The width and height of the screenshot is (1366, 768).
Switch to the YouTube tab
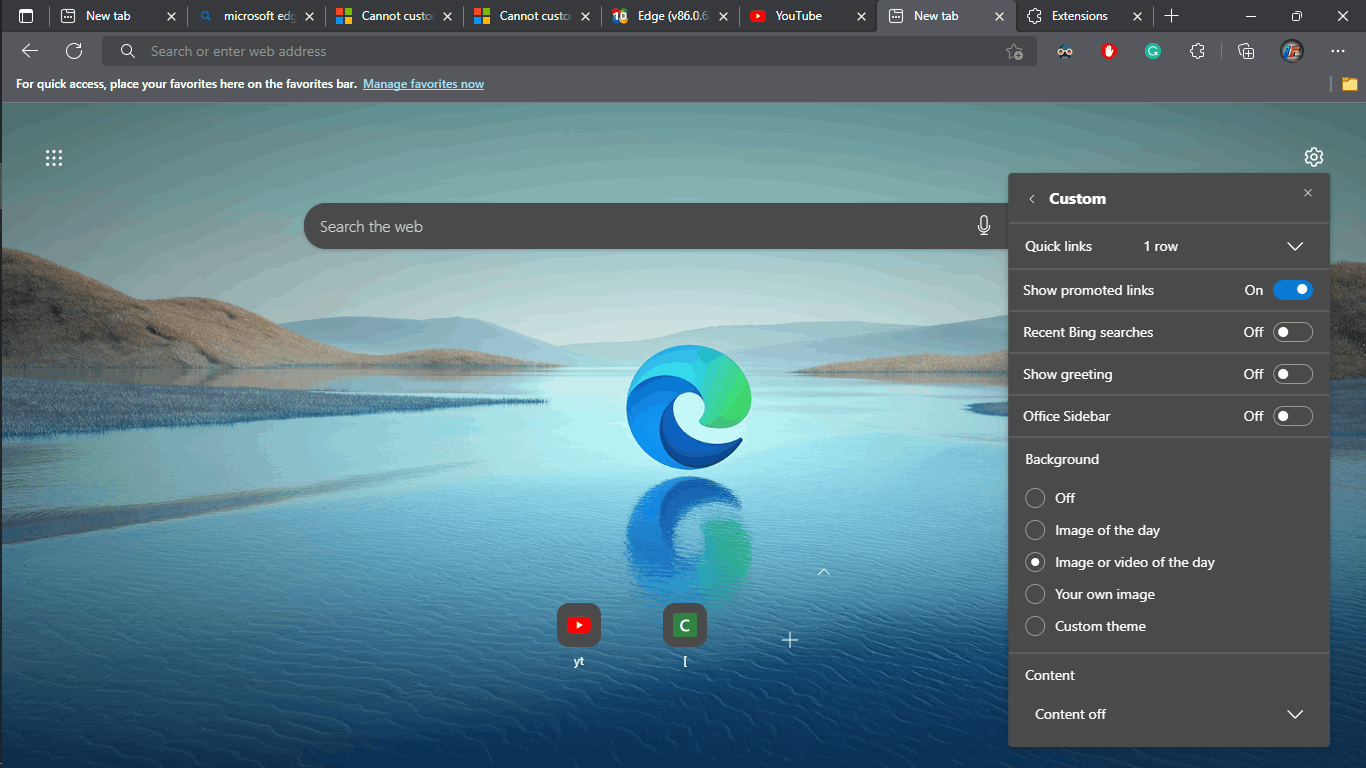798,16
